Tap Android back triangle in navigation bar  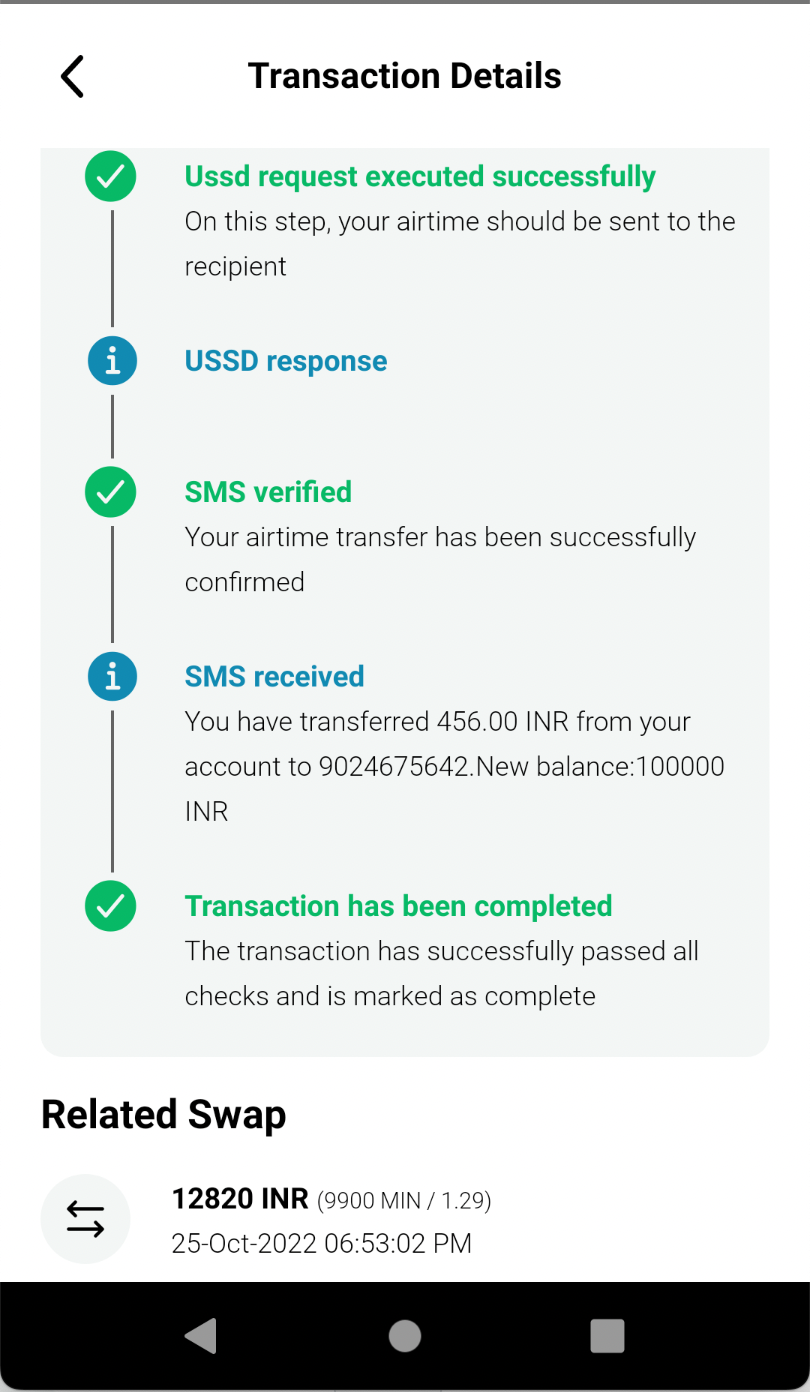(201, 1336)
